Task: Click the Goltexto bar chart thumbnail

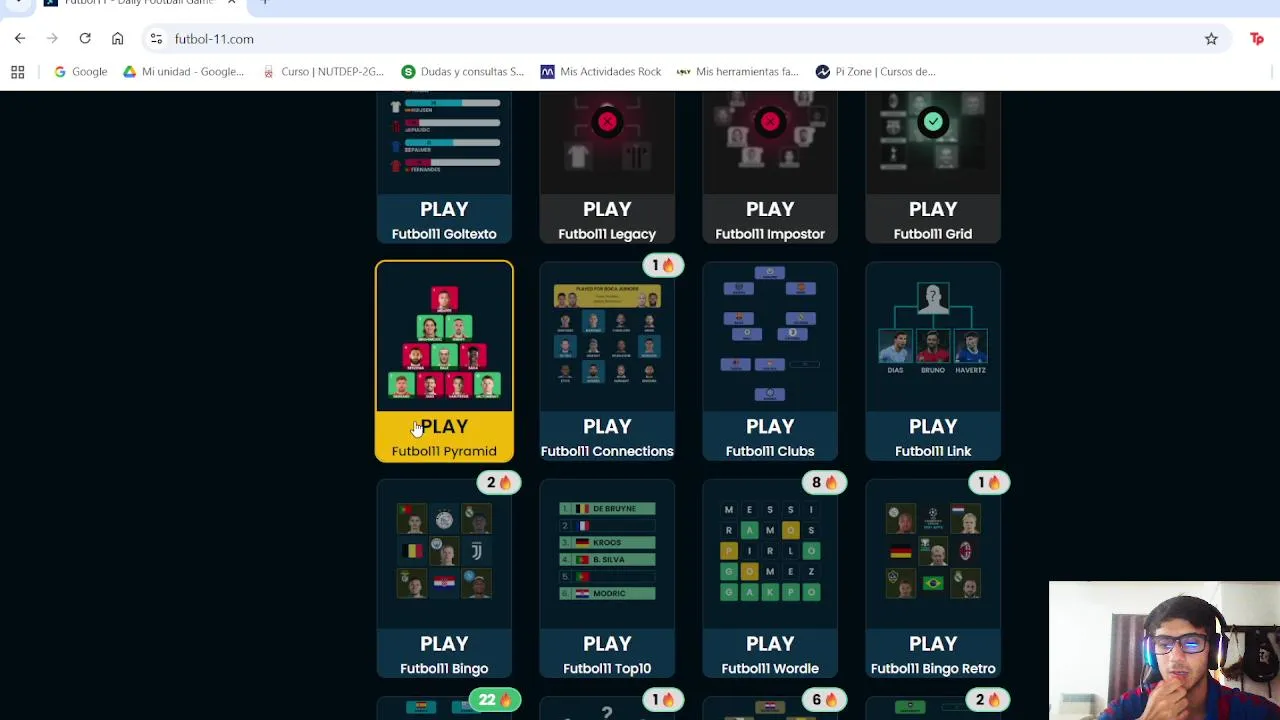Action: [444, 135]
